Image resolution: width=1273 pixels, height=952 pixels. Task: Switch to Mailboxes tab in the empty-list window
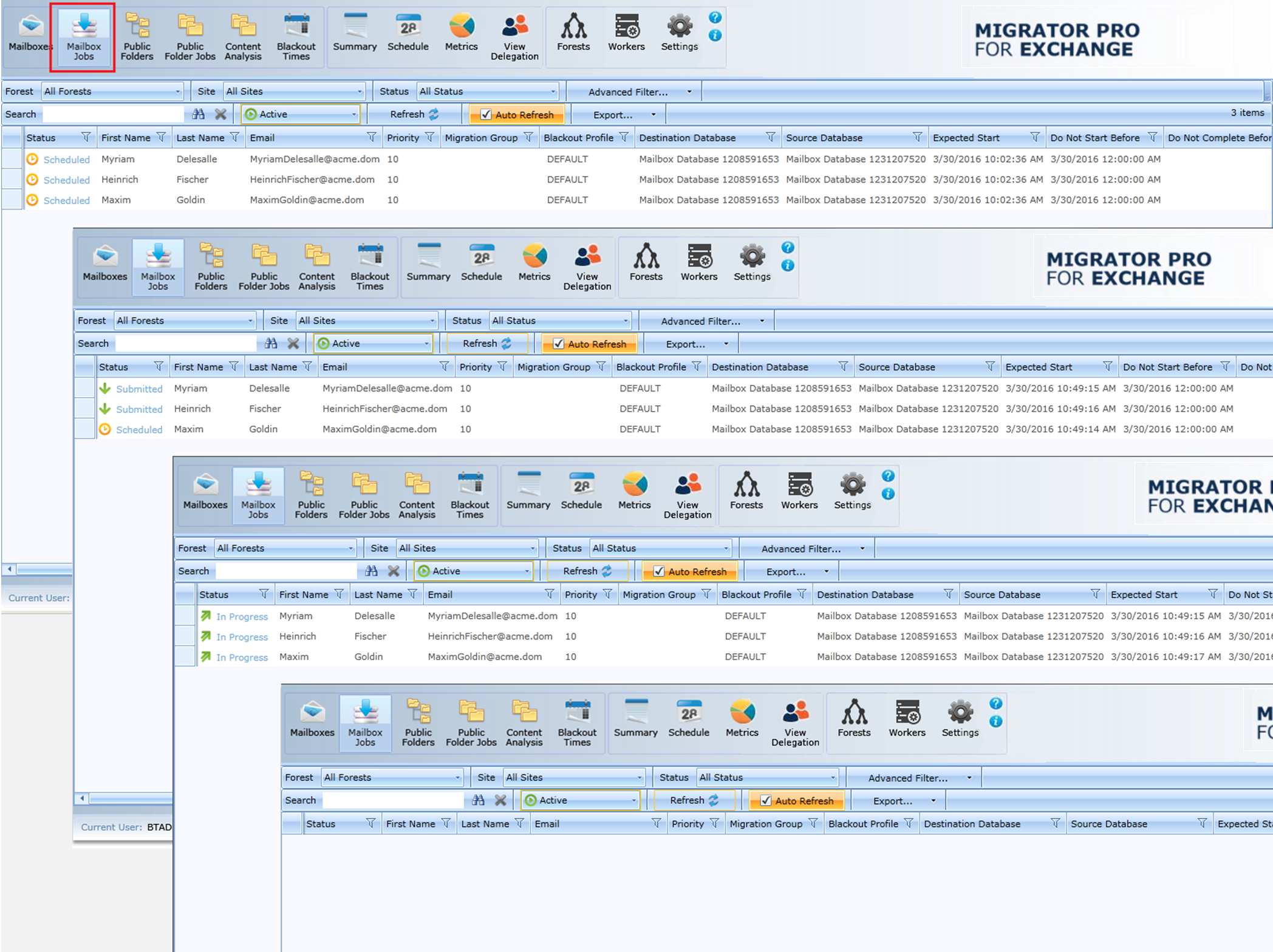coord(312,721)
